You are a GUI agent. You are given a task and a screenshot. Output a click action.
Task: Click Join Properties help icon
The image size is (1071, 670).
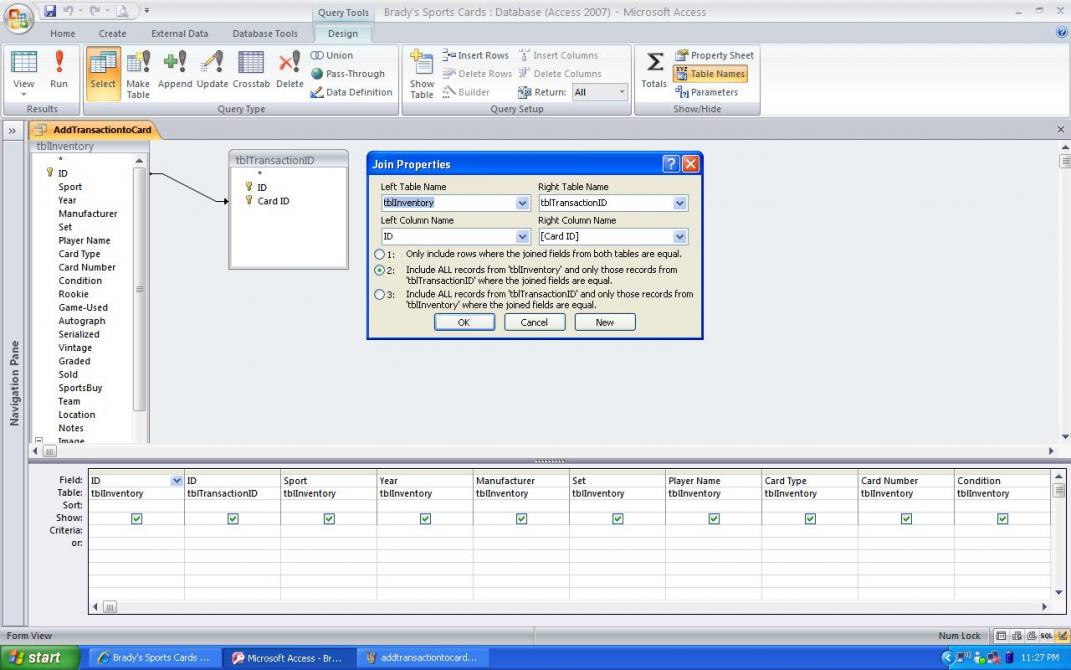click(671, 164)
